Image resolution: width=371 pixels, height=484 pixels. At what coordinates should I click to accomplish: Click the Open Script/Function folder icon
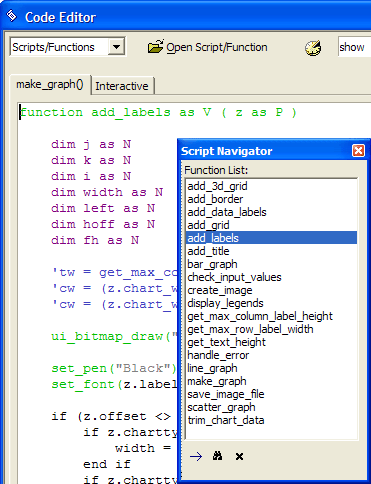pos(155,47)
